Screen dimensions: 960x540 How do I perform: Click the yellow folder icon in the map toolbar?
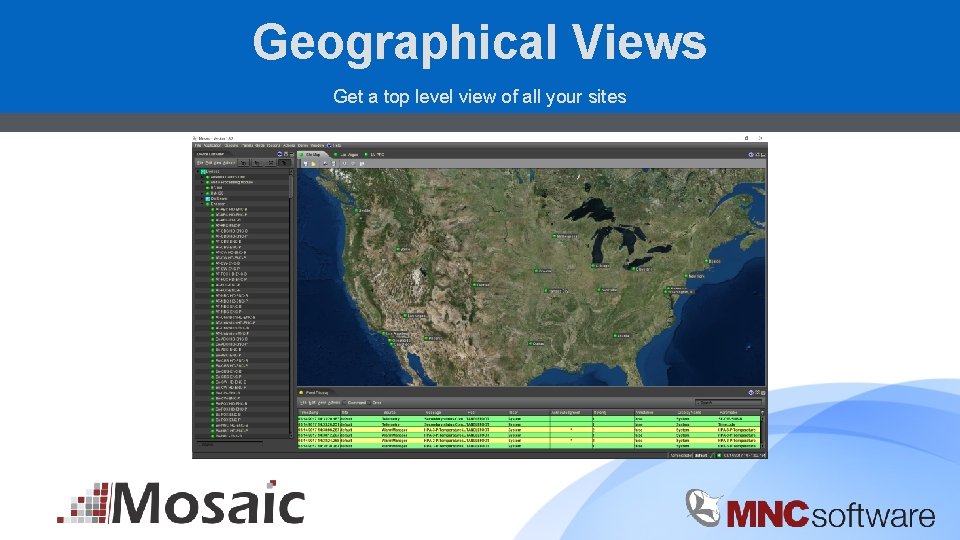click(x=313, y=163)
